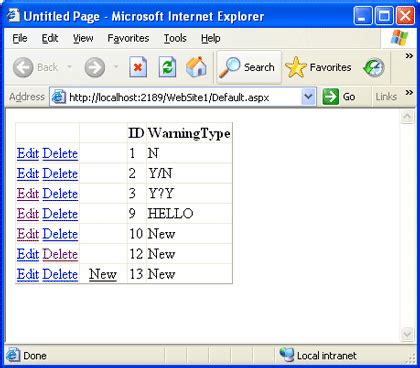Click the Done status icon
The width and height of the screenshot is (420, 368).
[13, 355]
